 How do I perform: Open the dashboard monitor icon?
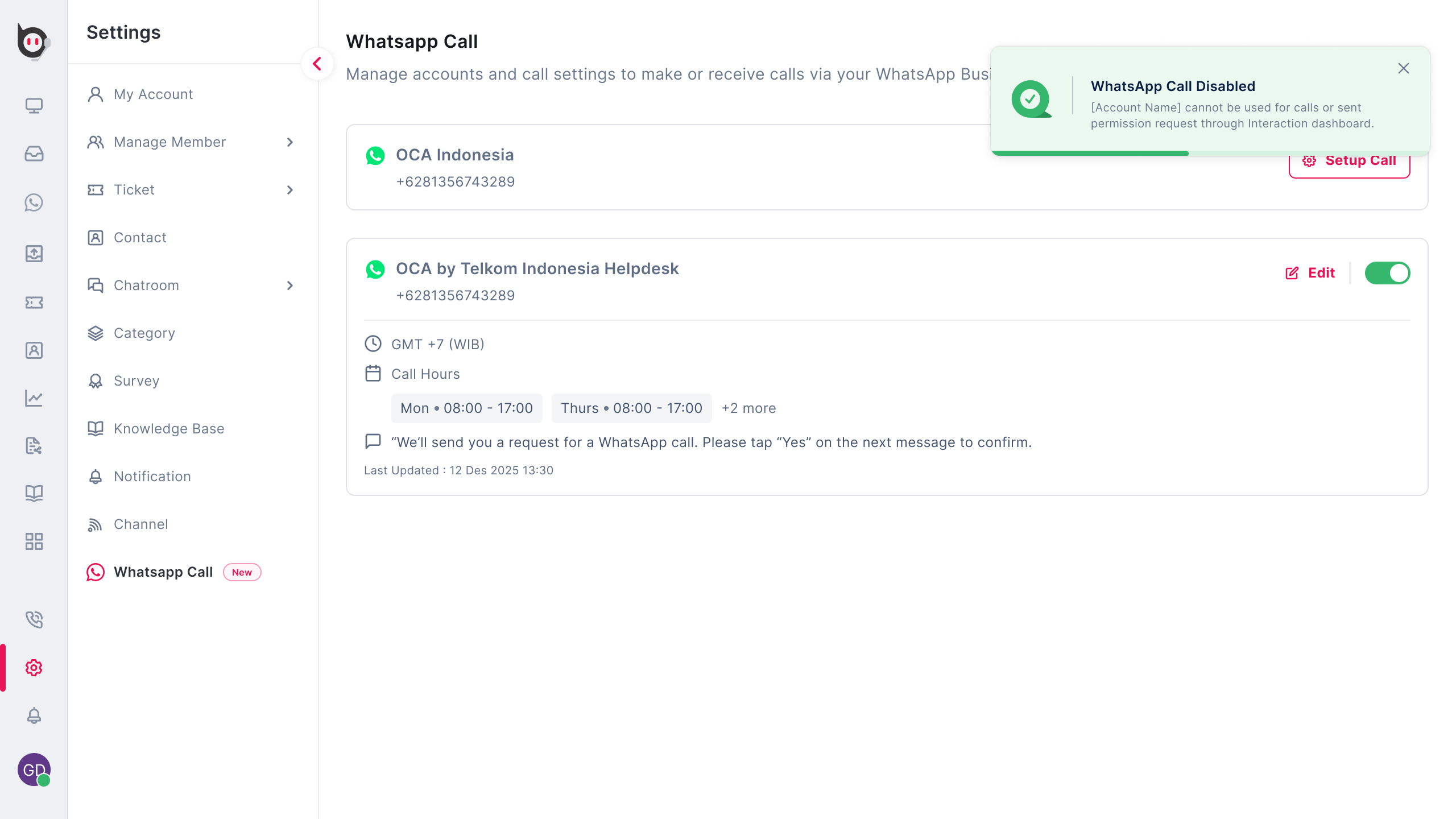click(x=34, y=106)
